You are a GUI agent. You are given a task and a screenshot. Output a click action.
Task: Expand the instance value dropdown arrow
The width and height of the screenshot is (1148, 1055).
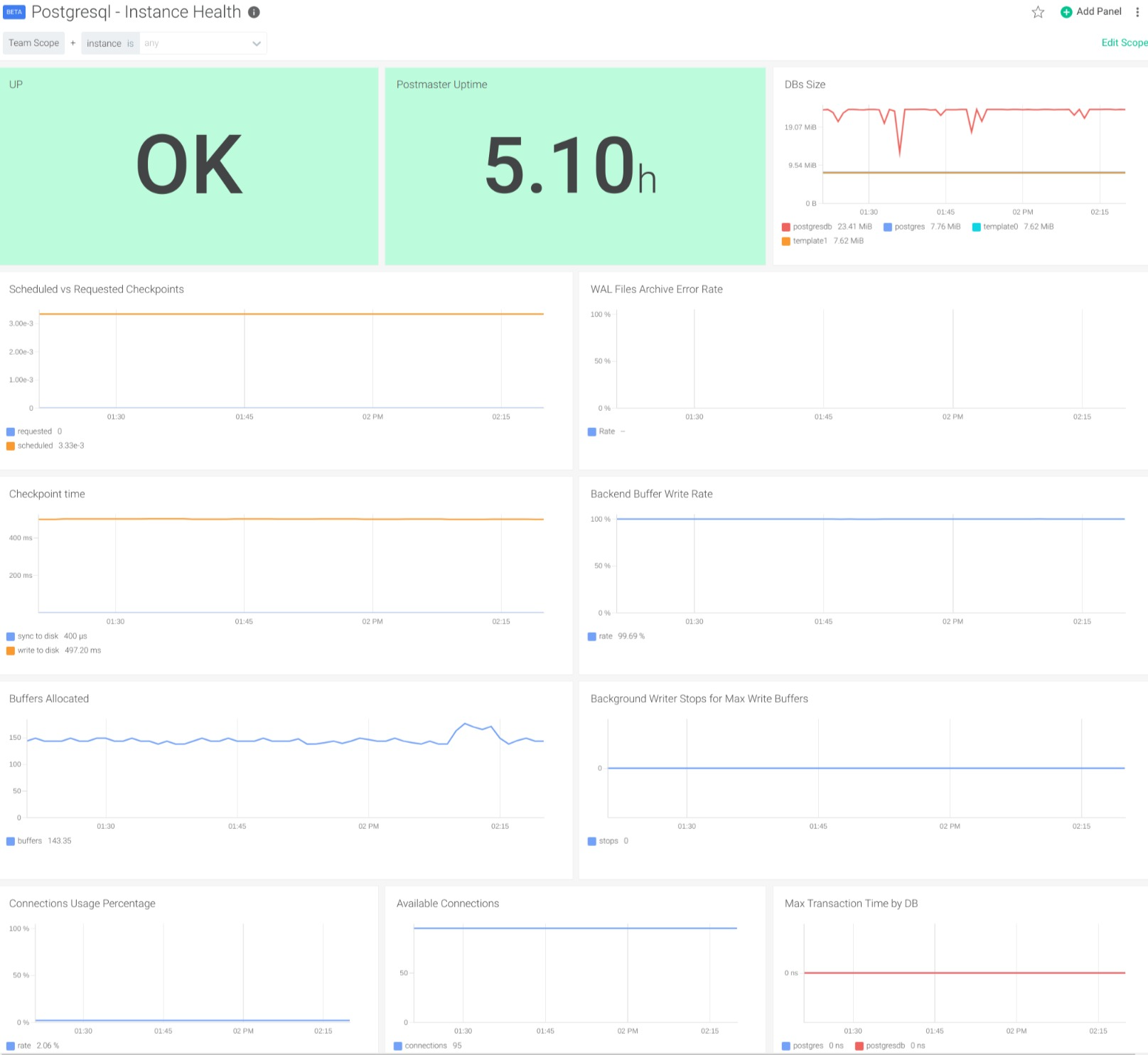pyautogui.click(x=257, y=43)
